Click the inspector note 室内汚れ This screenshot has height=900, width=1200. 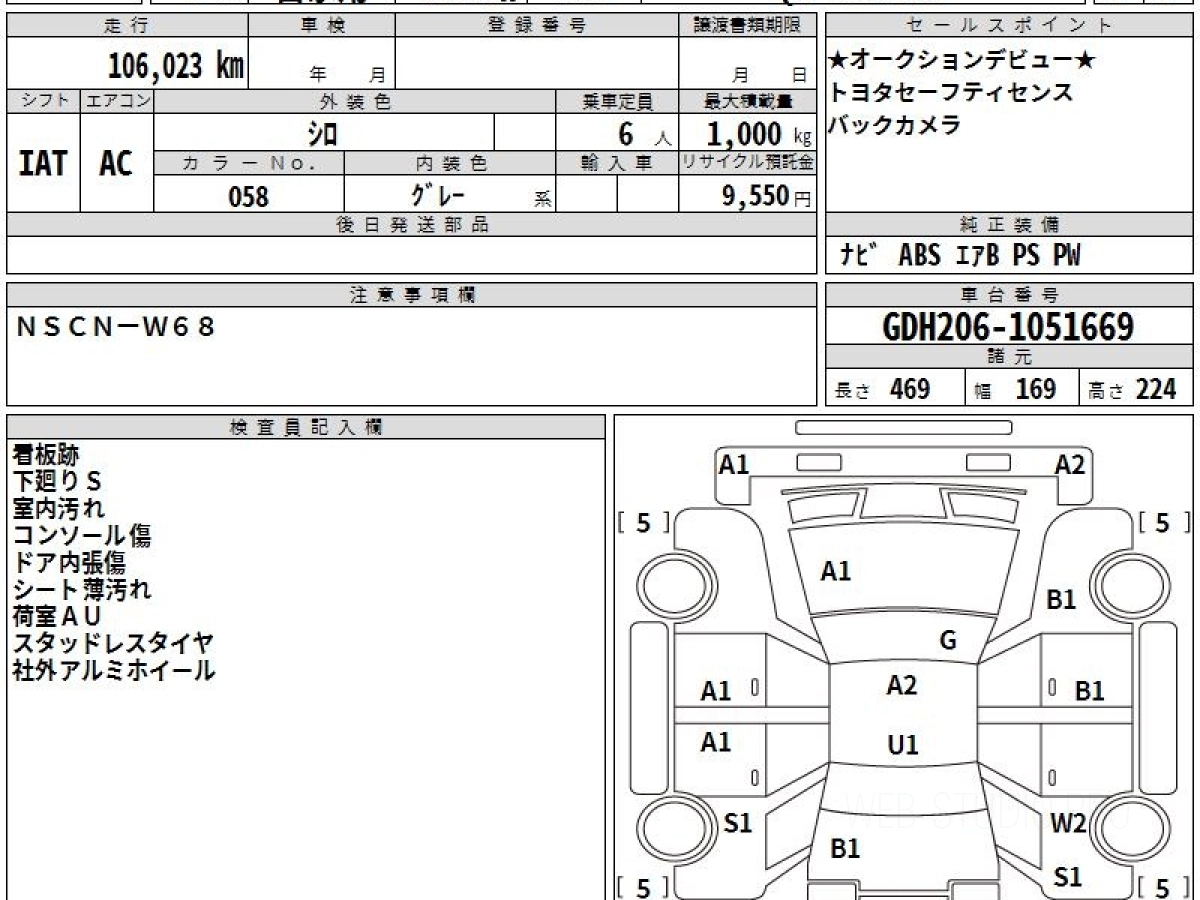pyautogui.click(x=58, y=508)
